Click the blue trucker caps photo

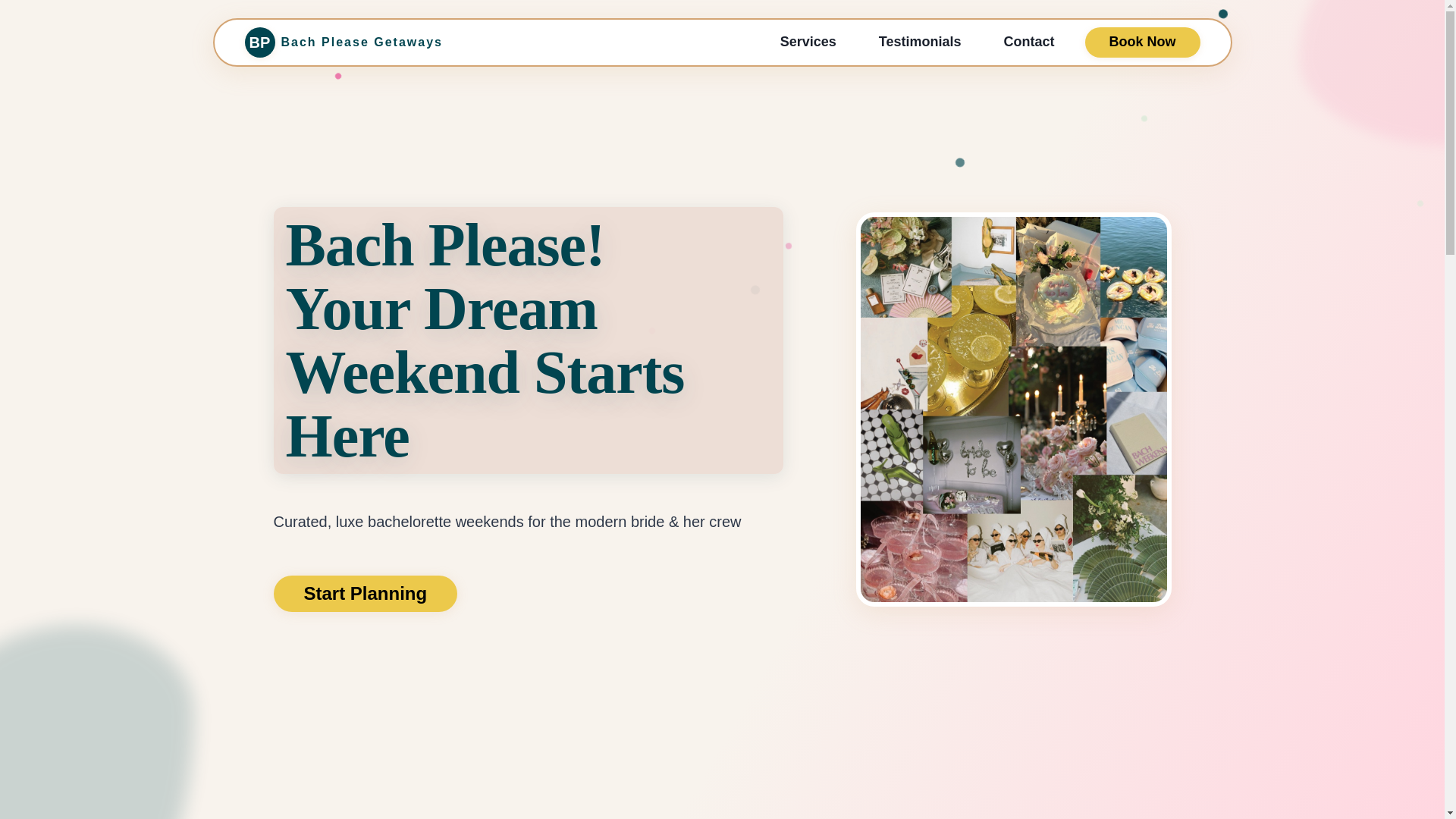(x=1133, y=355)
